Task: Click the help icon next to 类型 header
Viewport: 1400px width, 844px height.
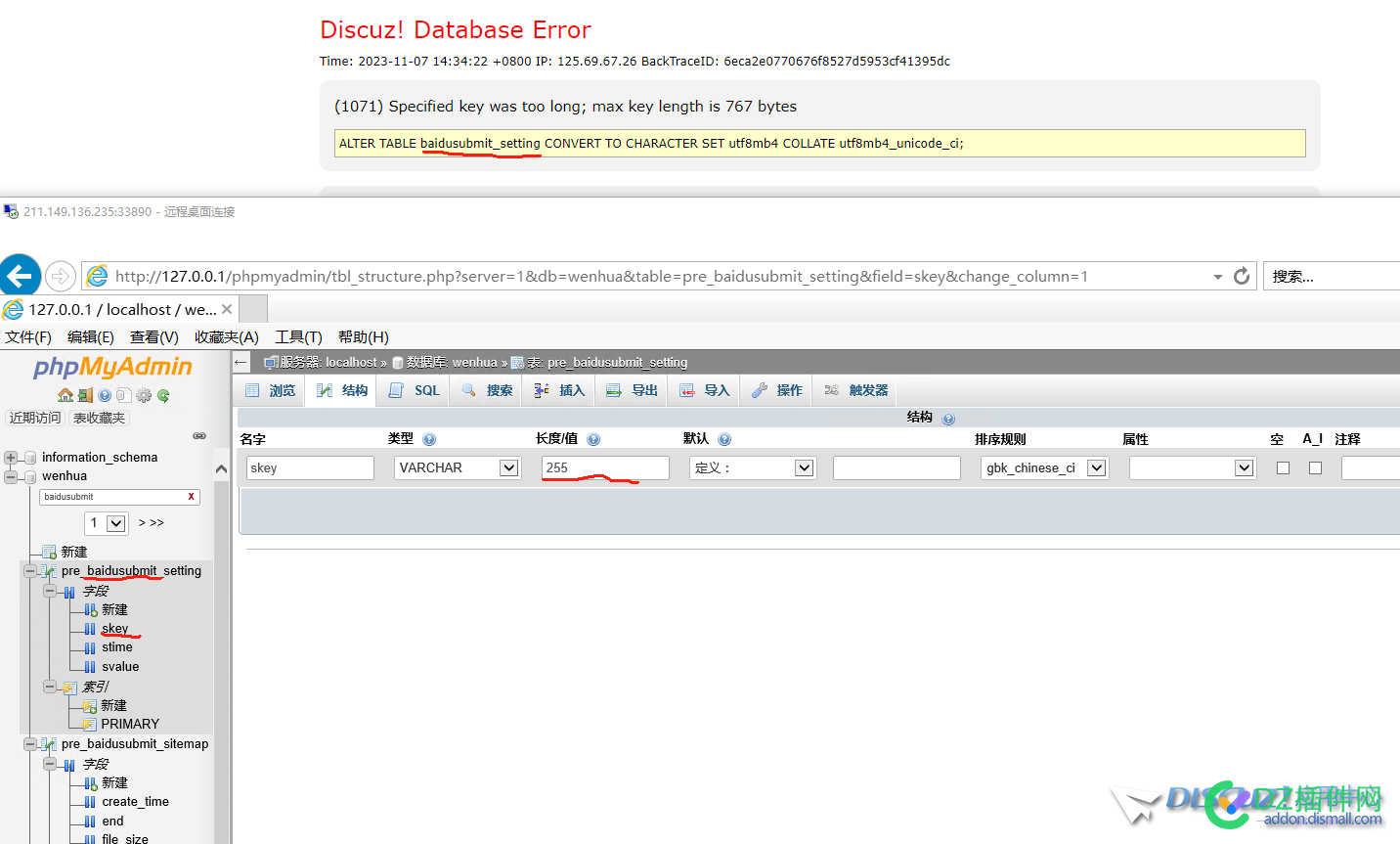Action: 429,439
